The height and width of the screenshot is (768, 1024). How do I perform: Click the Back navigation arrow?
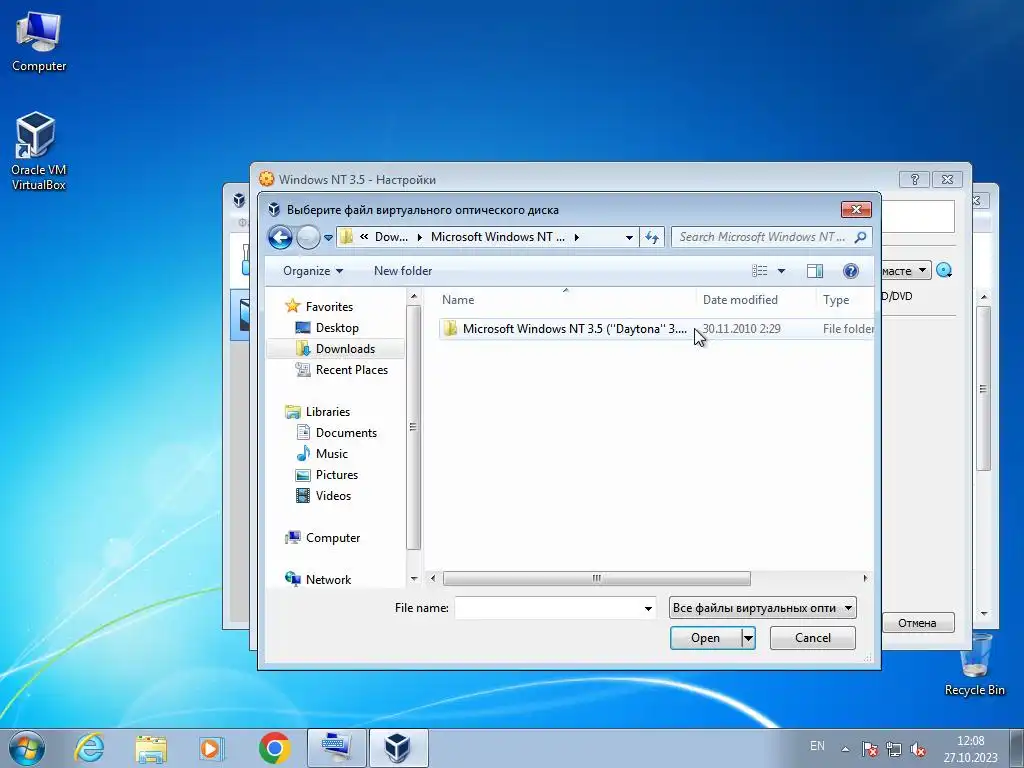click(x=280, y=237)
